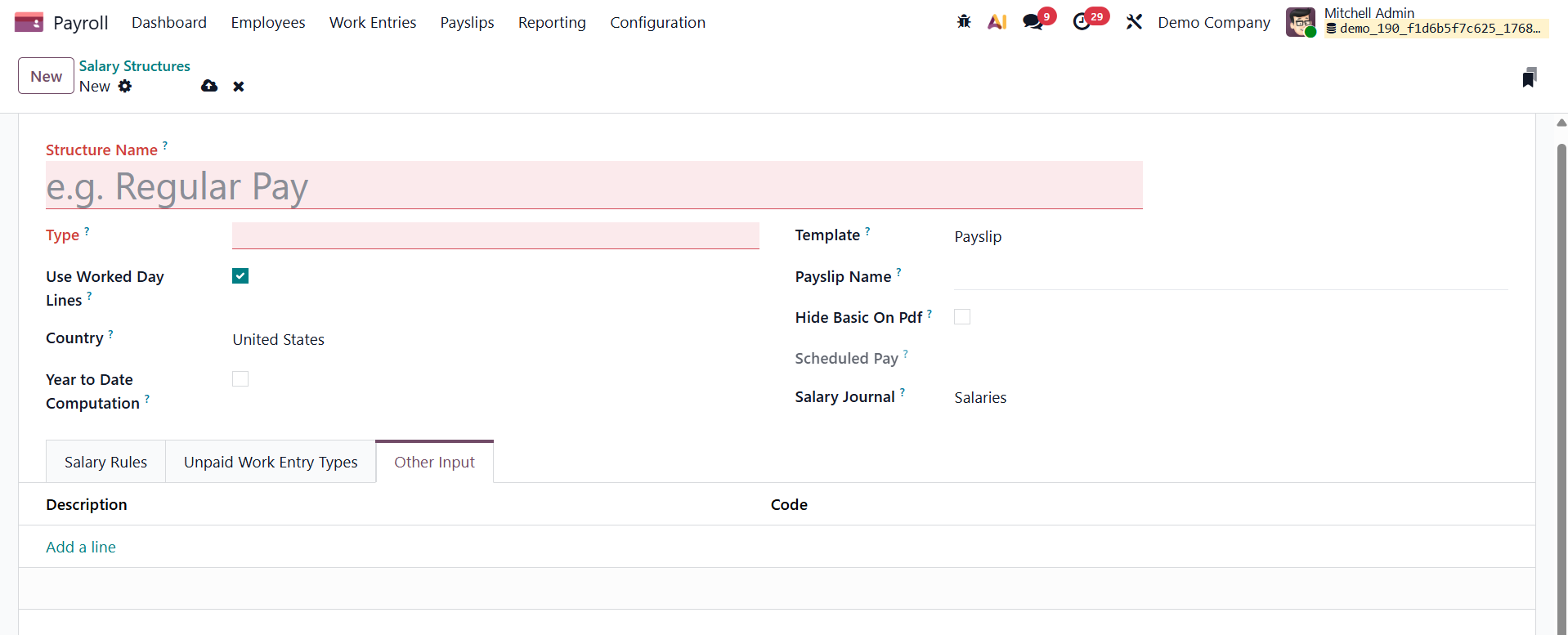Check Hide Basic On Pdf checkbox
1568x635 pixels.
click(962, 317)
